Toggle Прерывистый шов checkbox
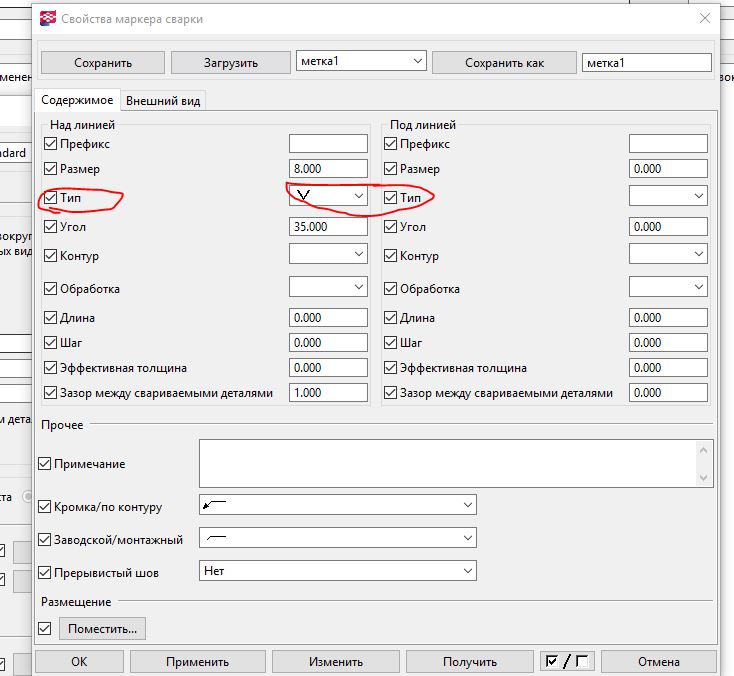The width and height of the screenshot is (734, 676). pyautogui.click(x=44, y=573)
